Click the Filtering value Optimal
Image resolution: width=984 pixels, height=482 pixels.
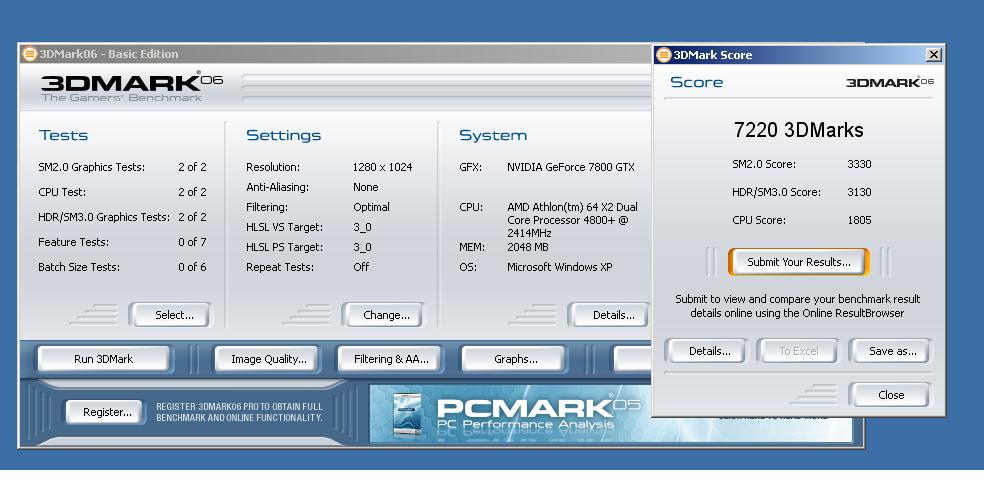click(372, 207)
